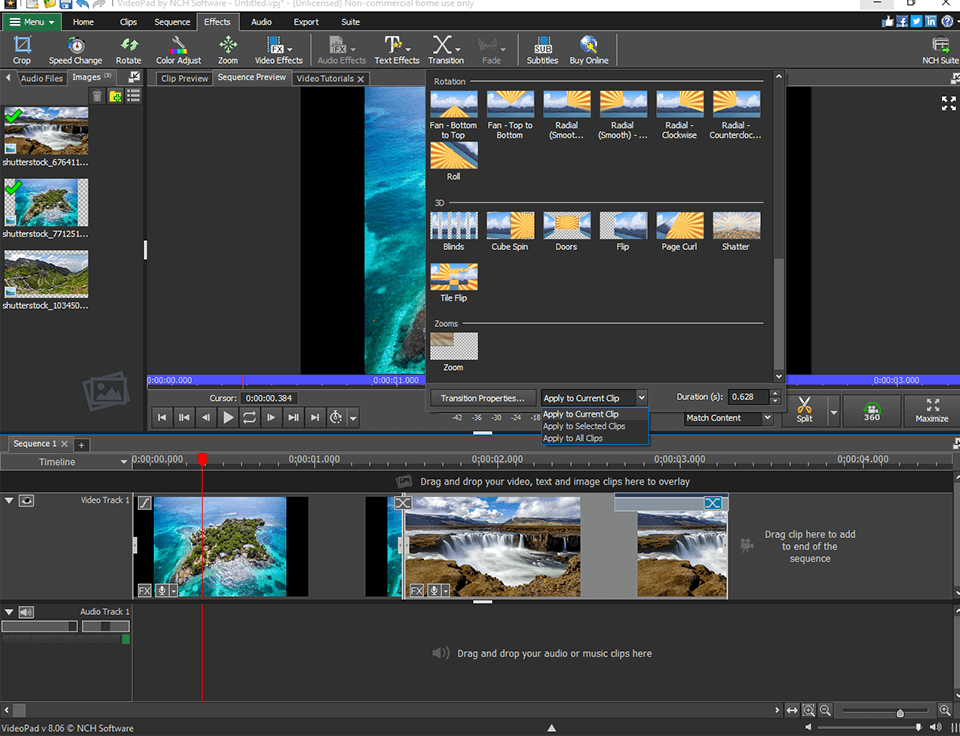Switch to the Clip Preview tab

pos(183,78)
